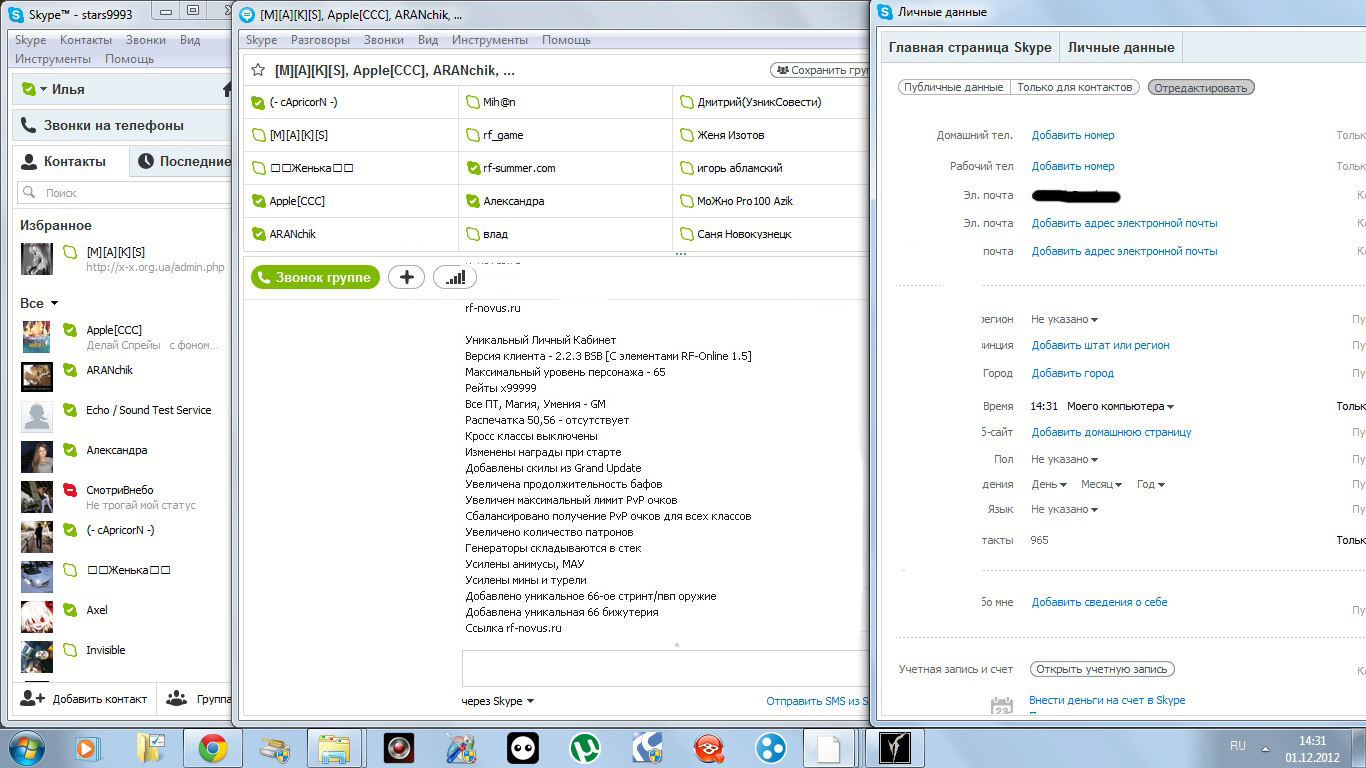This screenshot has height=768, width=1366.
Task: Open the panda face app on the taskbar
Action: point(522,748)
